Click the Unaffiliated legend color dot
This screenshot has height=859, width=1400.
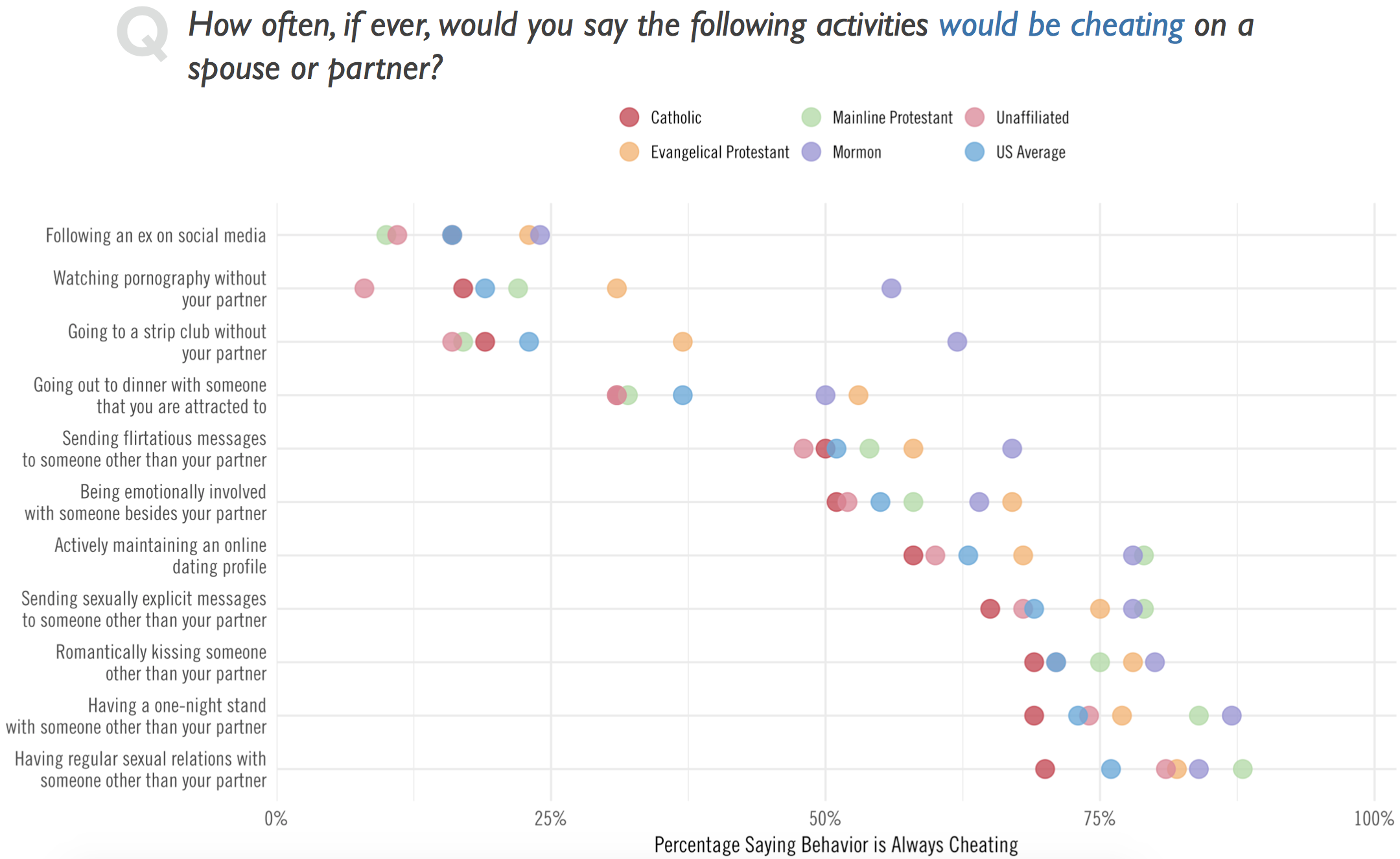(x=974, y=117)
